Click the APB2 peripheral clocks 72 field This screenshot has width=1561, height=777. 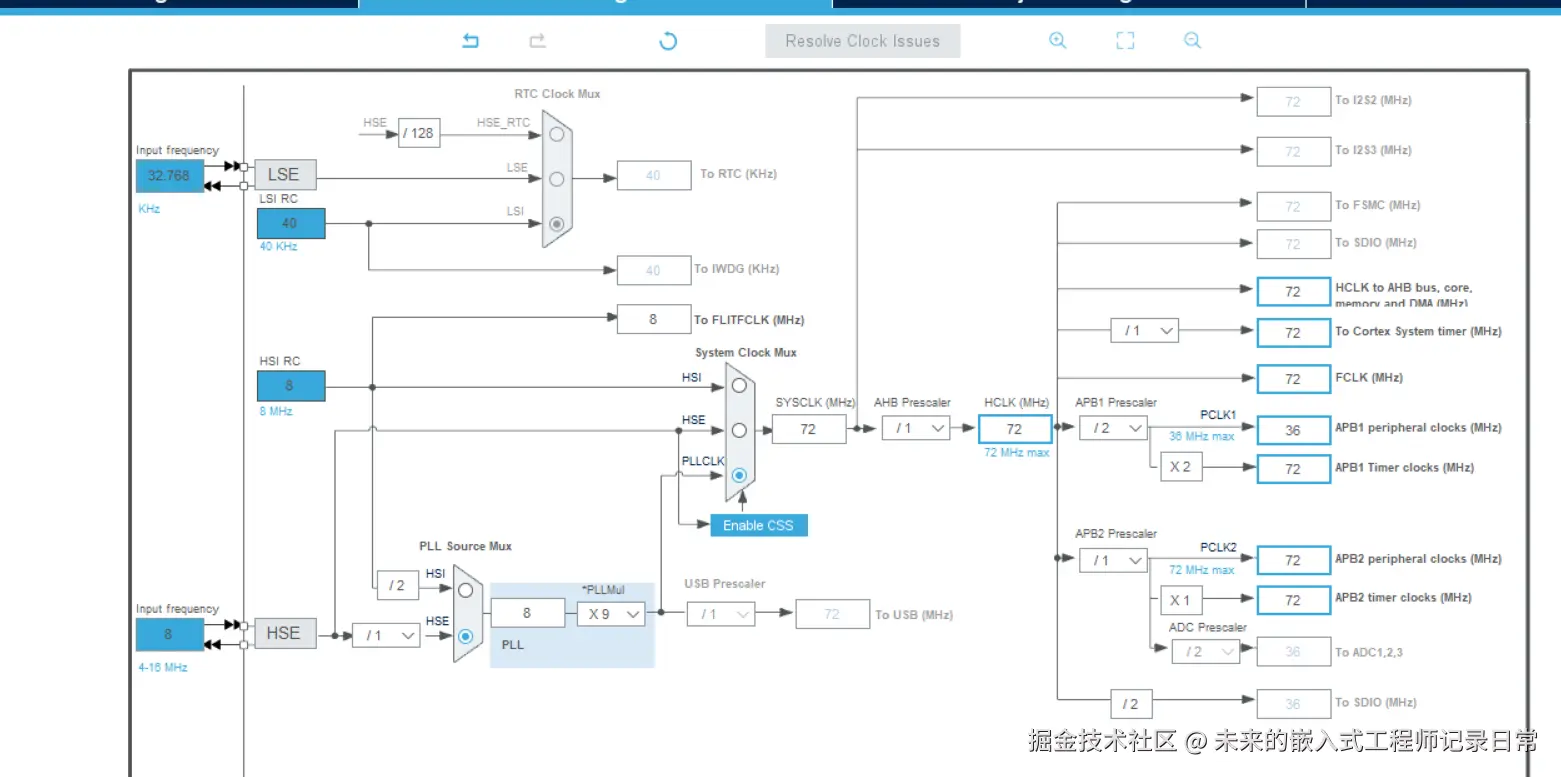pyautogui.click(x=1294, y=560)
